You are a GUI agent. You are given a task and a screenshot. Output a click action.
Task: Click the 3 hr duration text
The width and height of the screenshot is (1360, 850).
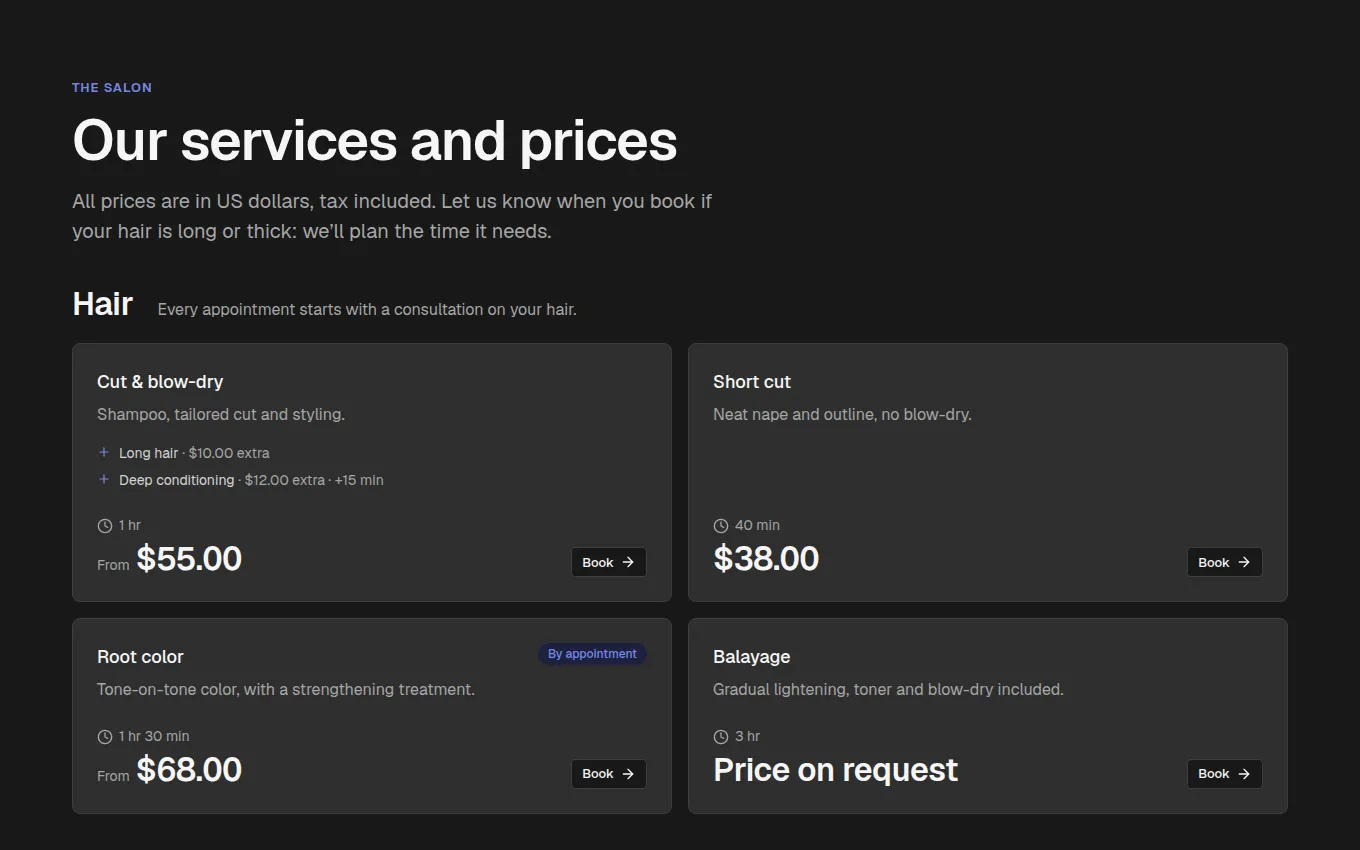tap(747, 736)
